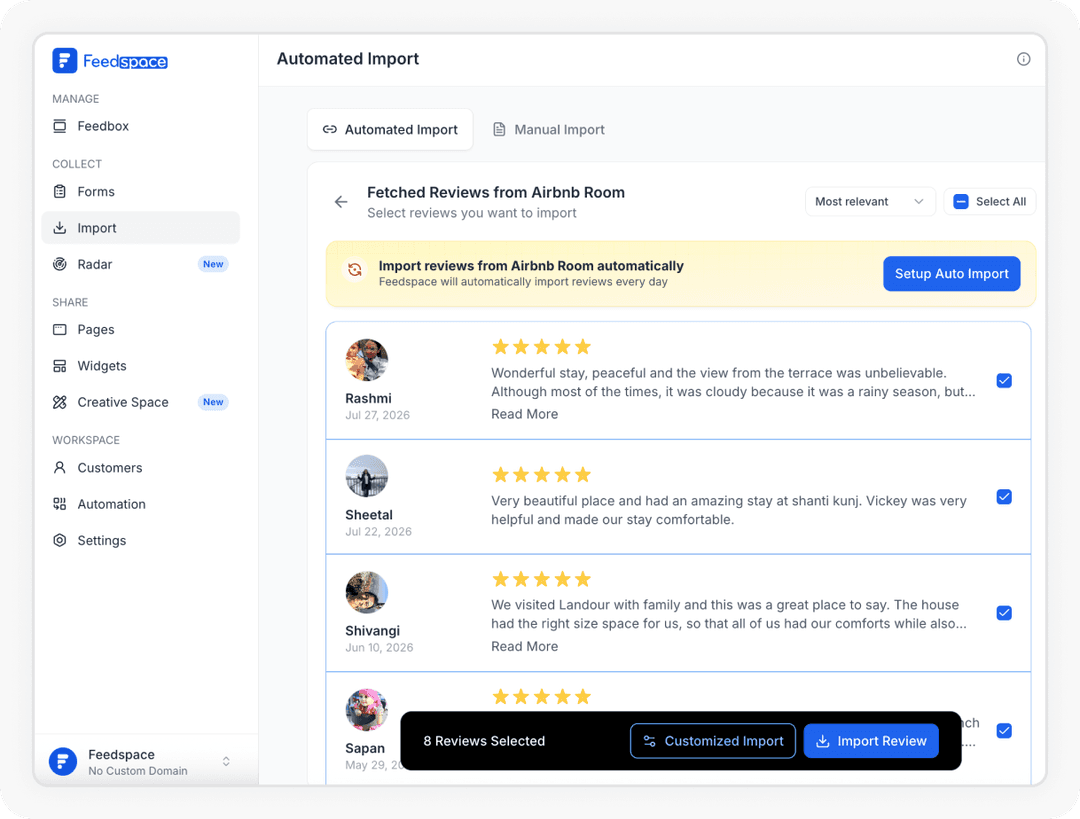Go back using the left arrow icon
The height and width of the screenshot is (819, 1080).
341,202
